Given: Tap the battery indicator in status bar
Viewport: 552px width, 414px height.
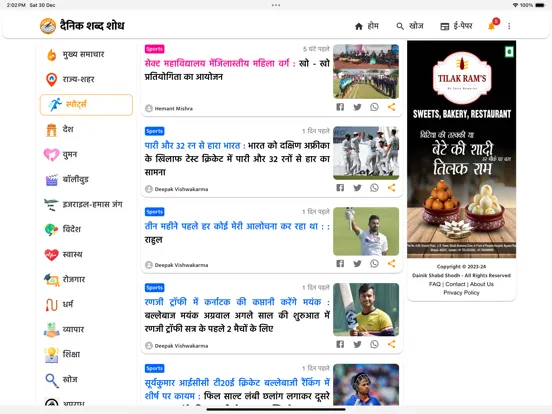Looking at the screenshot, I should pos(540,5).
